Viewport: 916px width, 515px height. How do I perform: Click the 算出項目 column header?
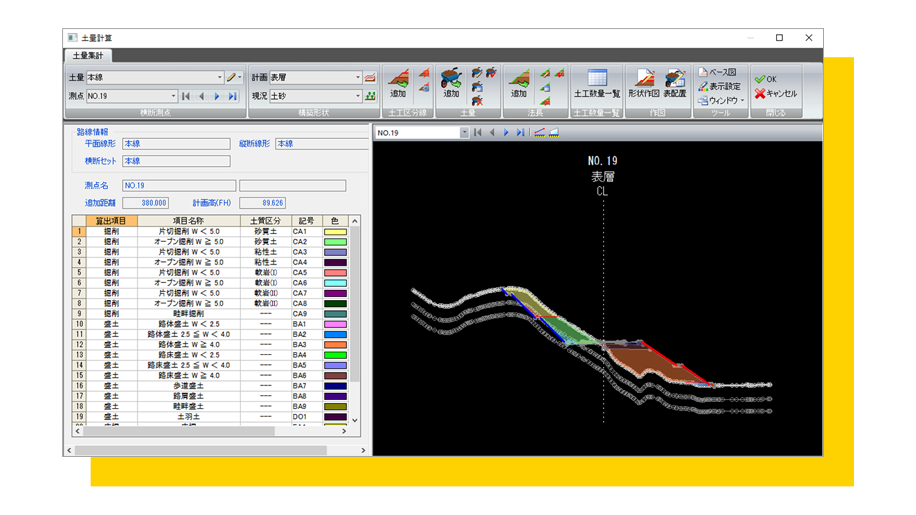[x=111, y=221]
